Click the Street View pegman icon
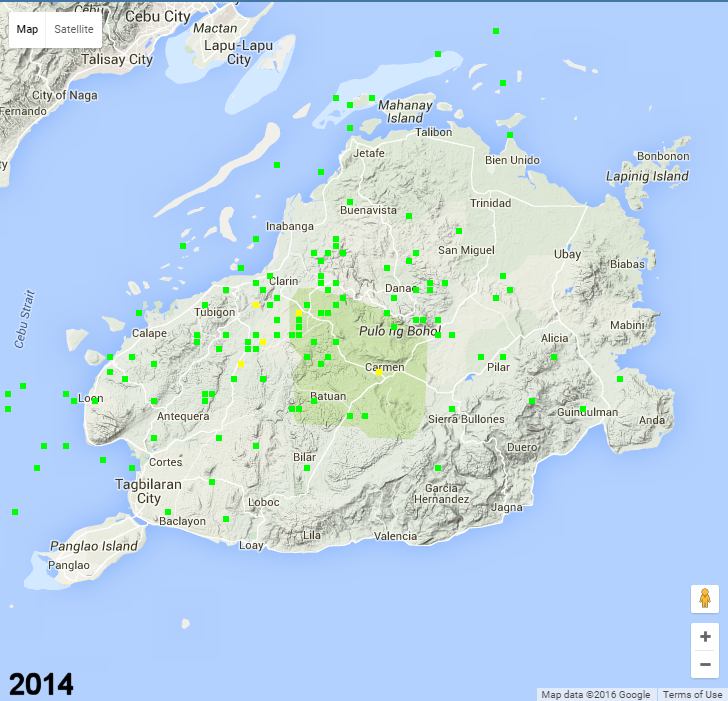 [705, 599]
